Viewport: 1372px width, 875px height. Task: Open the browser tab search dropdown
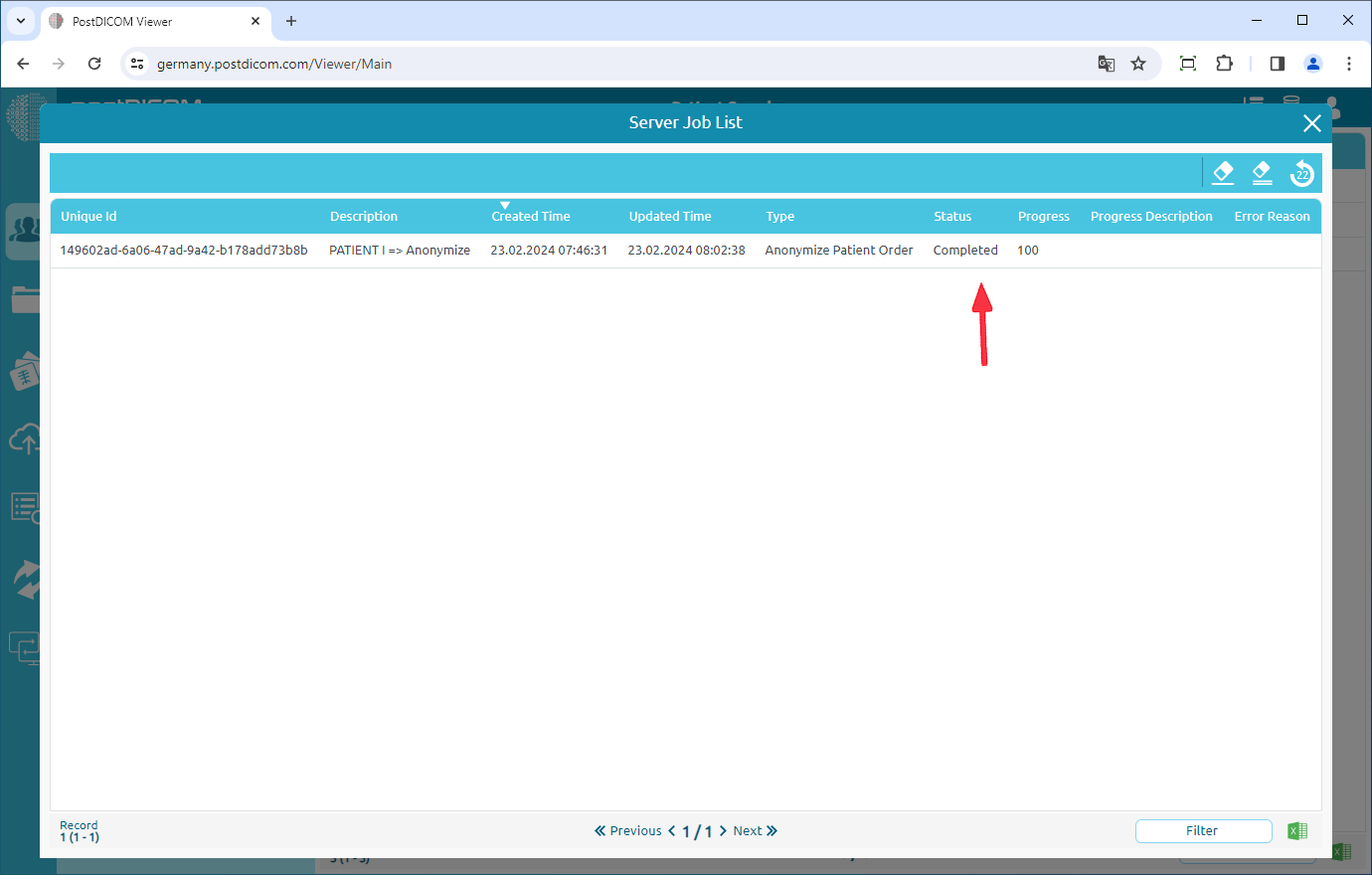pos(20,20)
